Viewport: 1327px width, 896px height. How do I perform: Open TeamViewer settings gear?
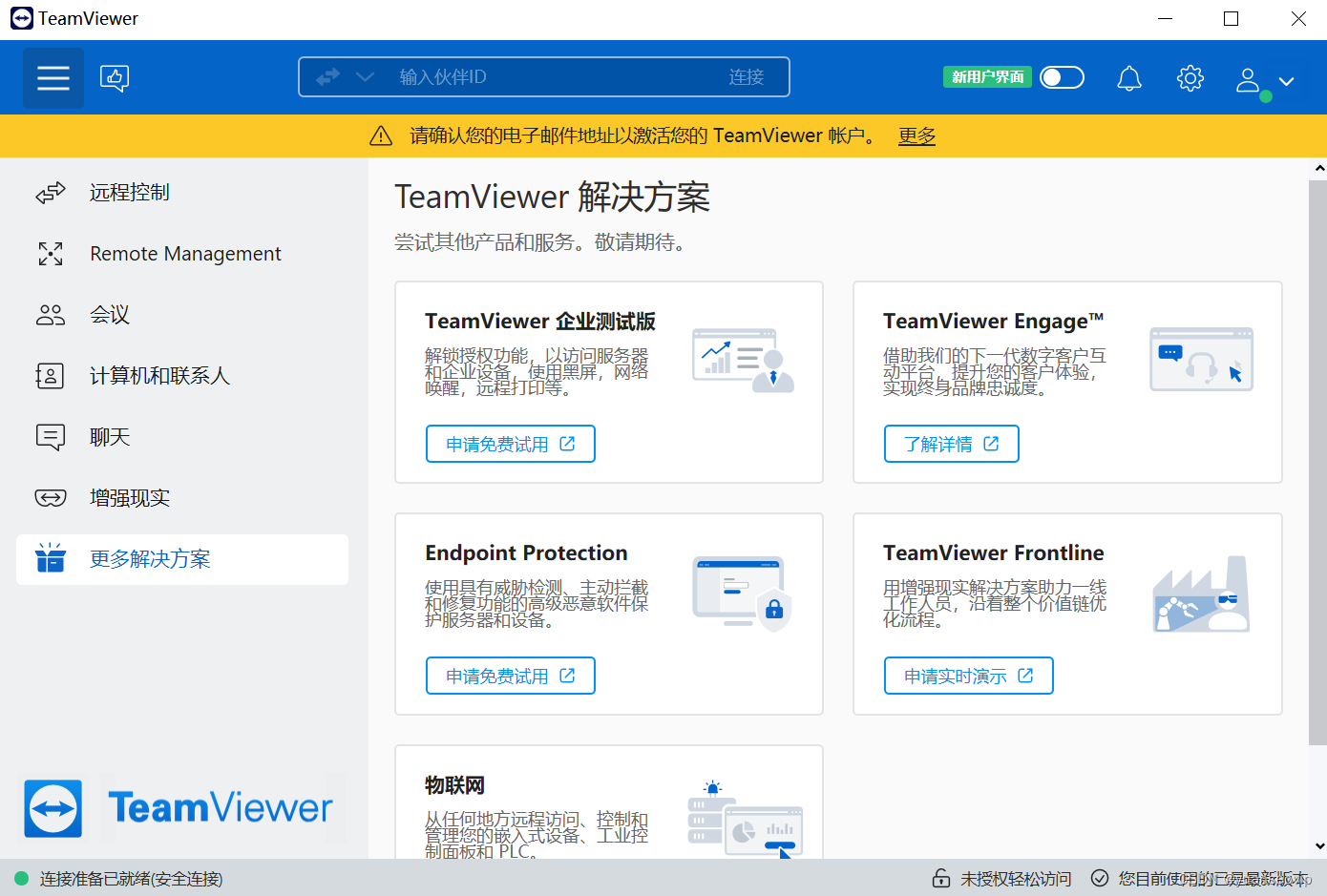[1190, 77]
